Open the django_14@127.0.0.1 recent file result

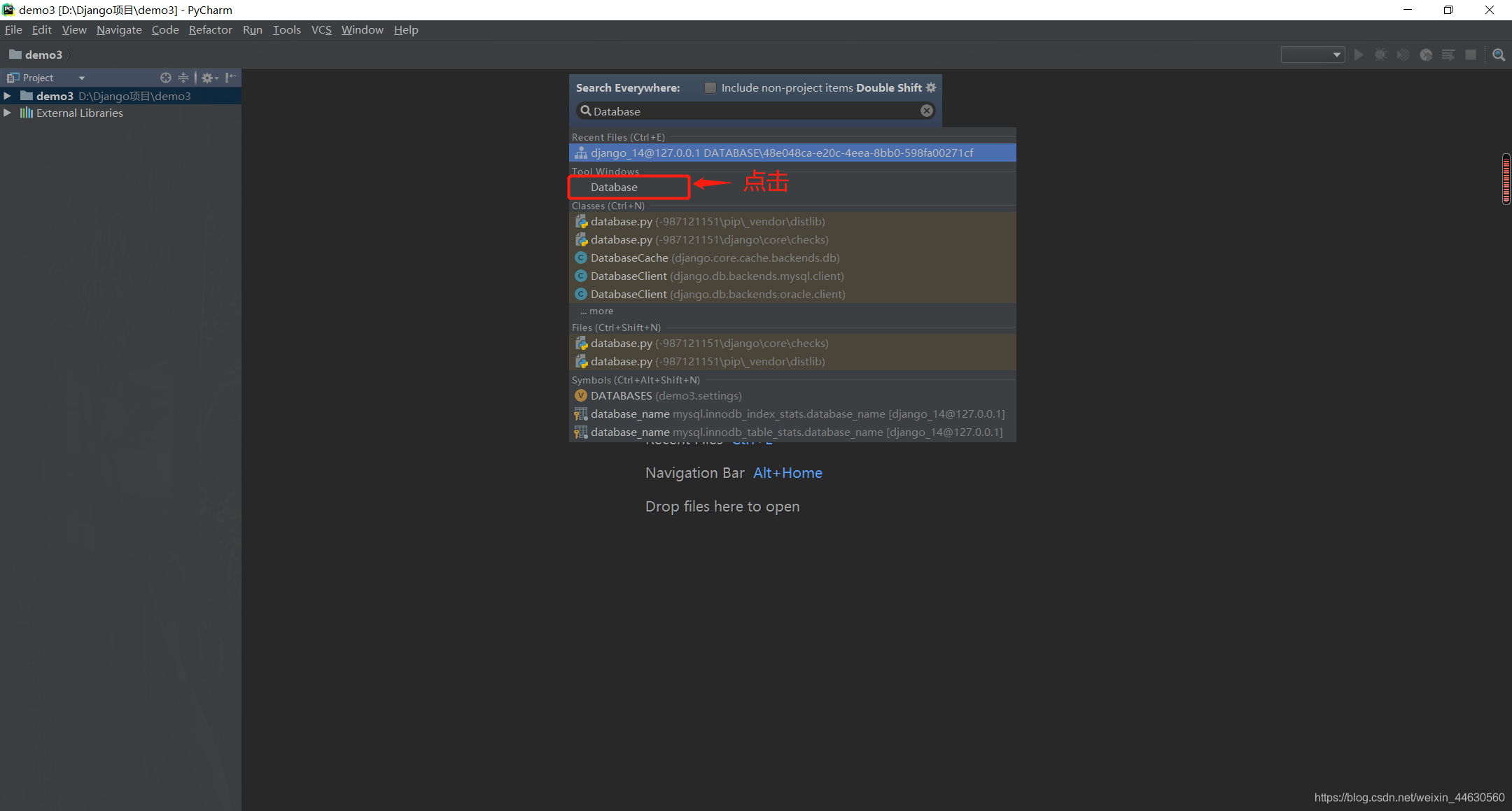coord(792,153)
